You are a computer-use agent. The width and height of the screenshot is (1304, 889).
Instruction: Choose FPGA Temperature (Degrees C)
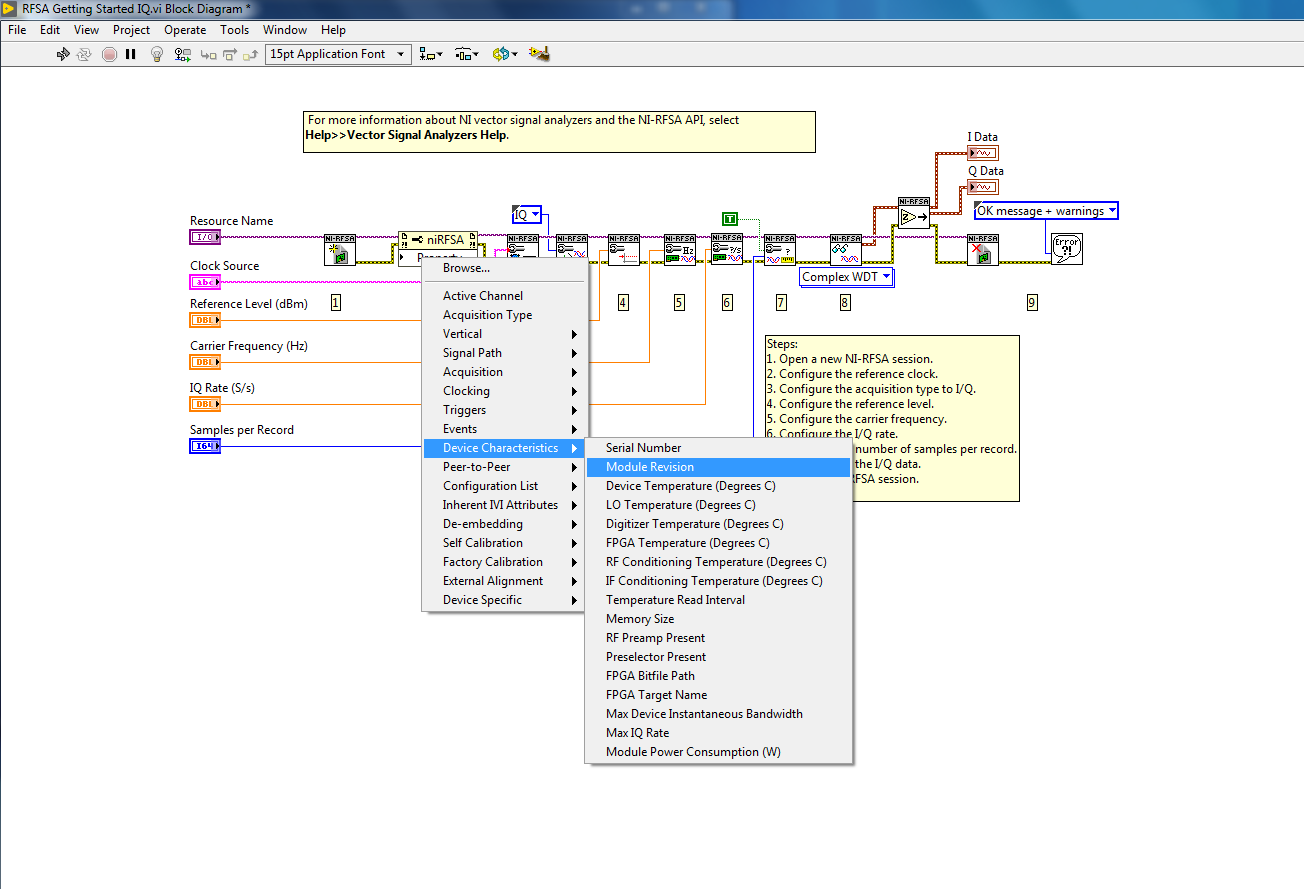[718, 543]
